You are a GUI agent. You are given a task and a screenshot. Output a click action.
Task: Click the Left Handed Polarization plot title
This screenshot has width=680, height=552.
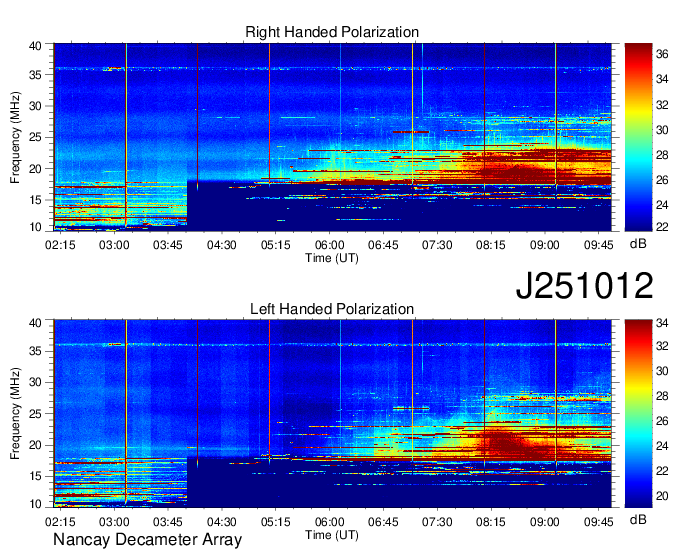point(332,310)
